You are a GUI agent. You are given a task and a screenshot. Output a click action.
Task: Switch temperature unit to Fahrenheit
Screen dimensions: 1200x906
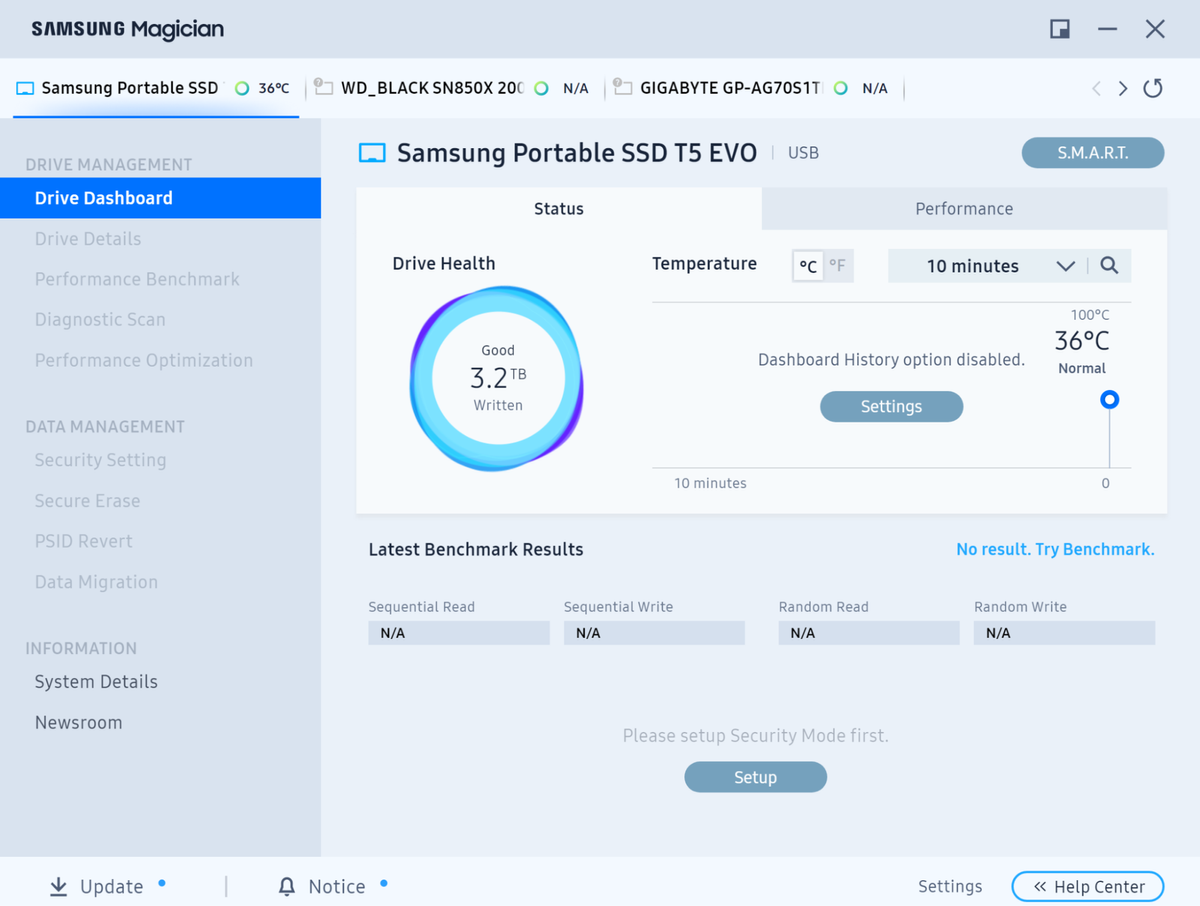pos(837,266)
